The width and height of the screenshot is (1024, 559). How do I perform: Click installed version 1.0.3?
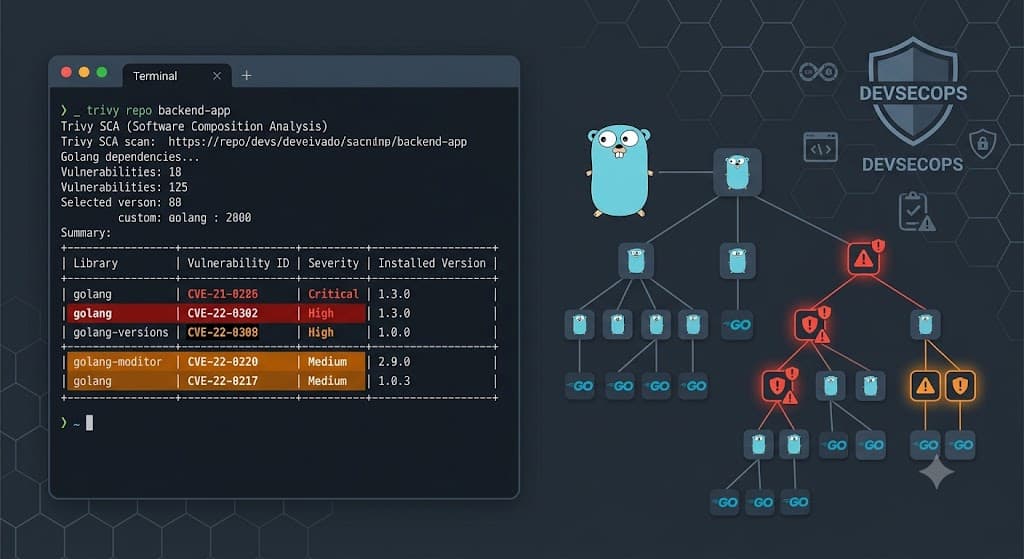[x=394, y=381]
